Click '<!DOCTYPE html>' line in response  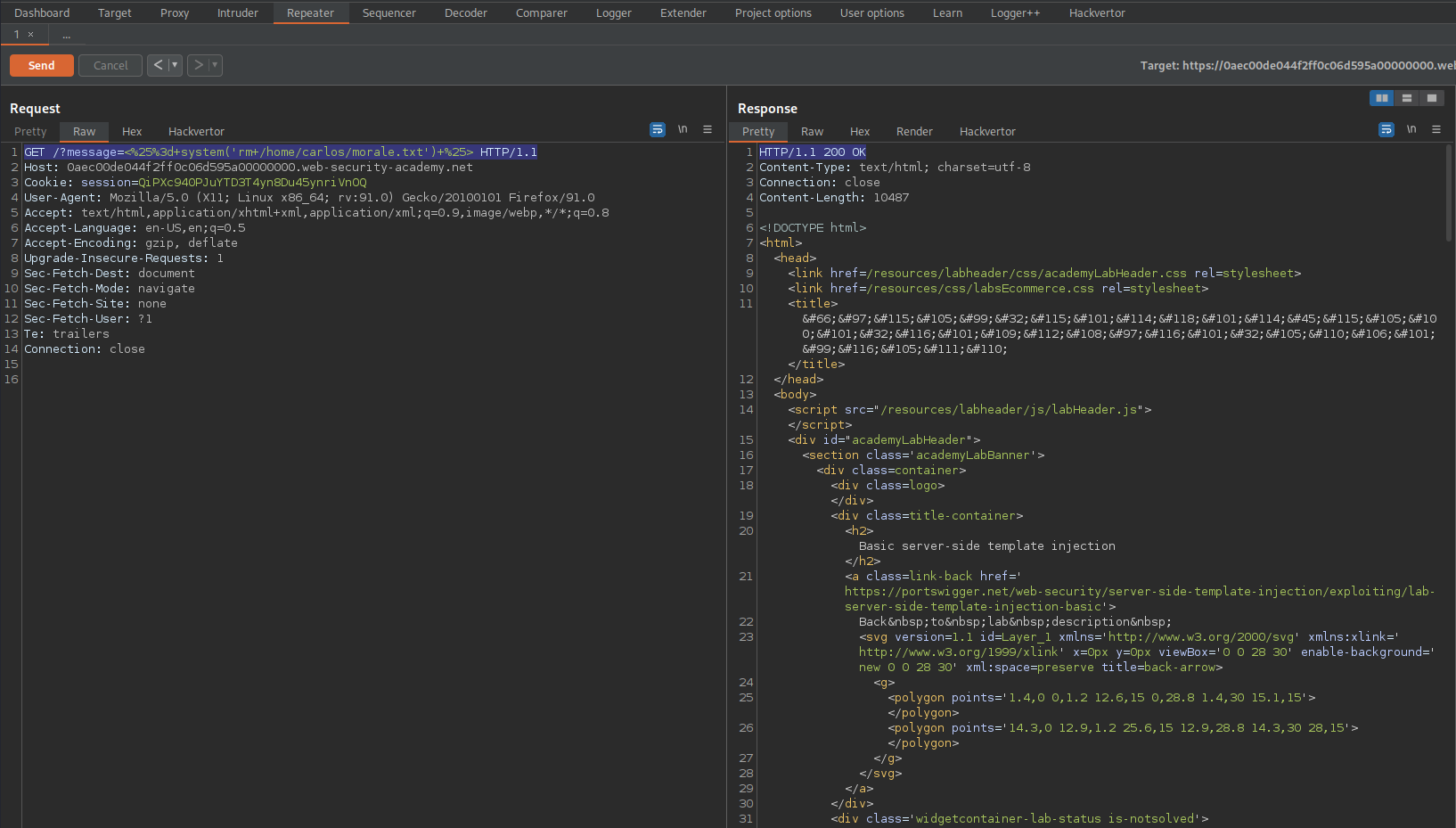[x=813, y=227]
